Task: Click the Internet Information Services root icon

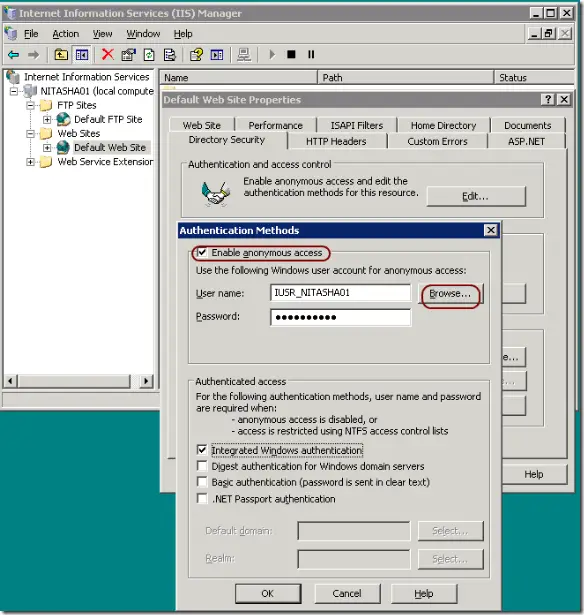Action: 13,76
